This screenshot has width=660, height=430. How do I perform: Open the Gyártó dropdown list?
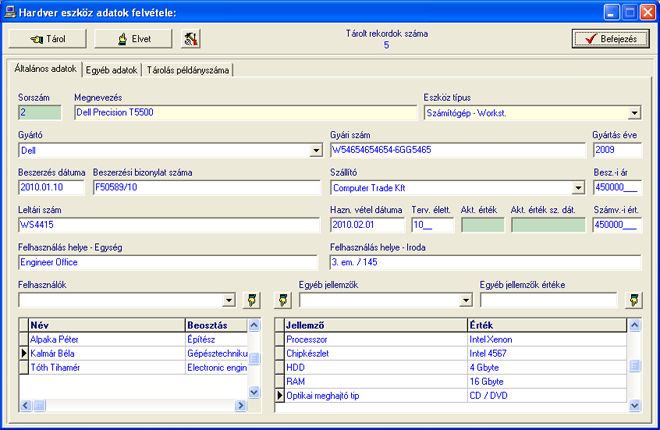tap(315, 151)
